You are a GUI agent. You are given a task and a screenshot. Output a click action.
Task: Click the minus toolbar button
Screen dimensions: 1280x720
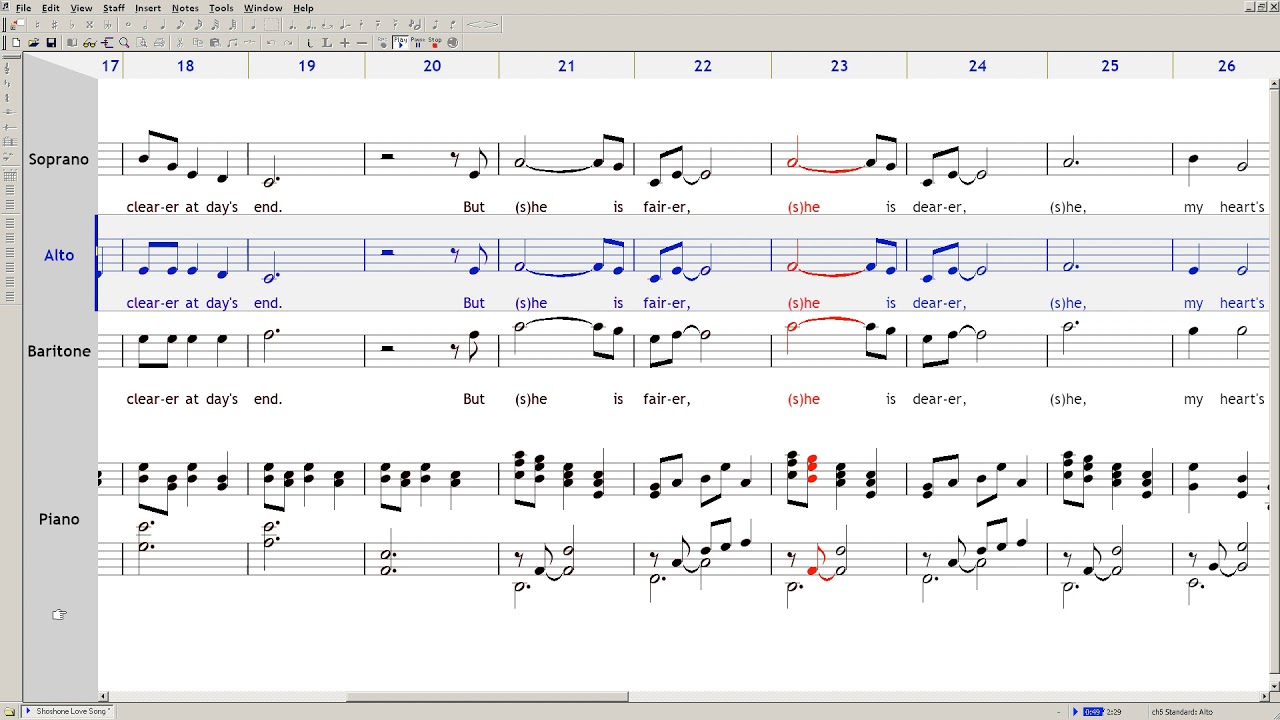tap(362, 43)
